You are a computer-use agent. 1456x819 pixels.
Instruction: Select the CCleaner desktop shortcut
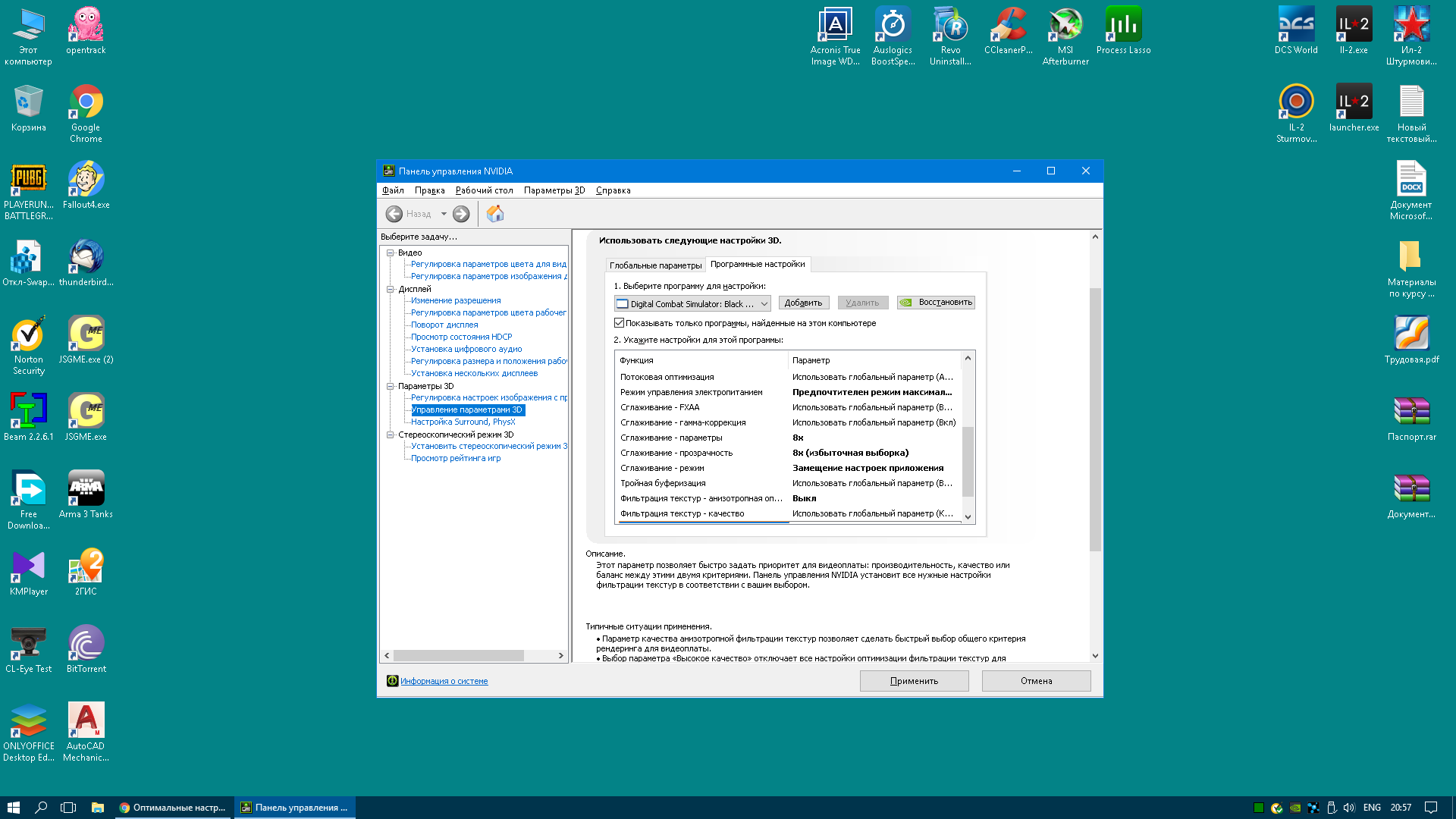point(1008,30)
